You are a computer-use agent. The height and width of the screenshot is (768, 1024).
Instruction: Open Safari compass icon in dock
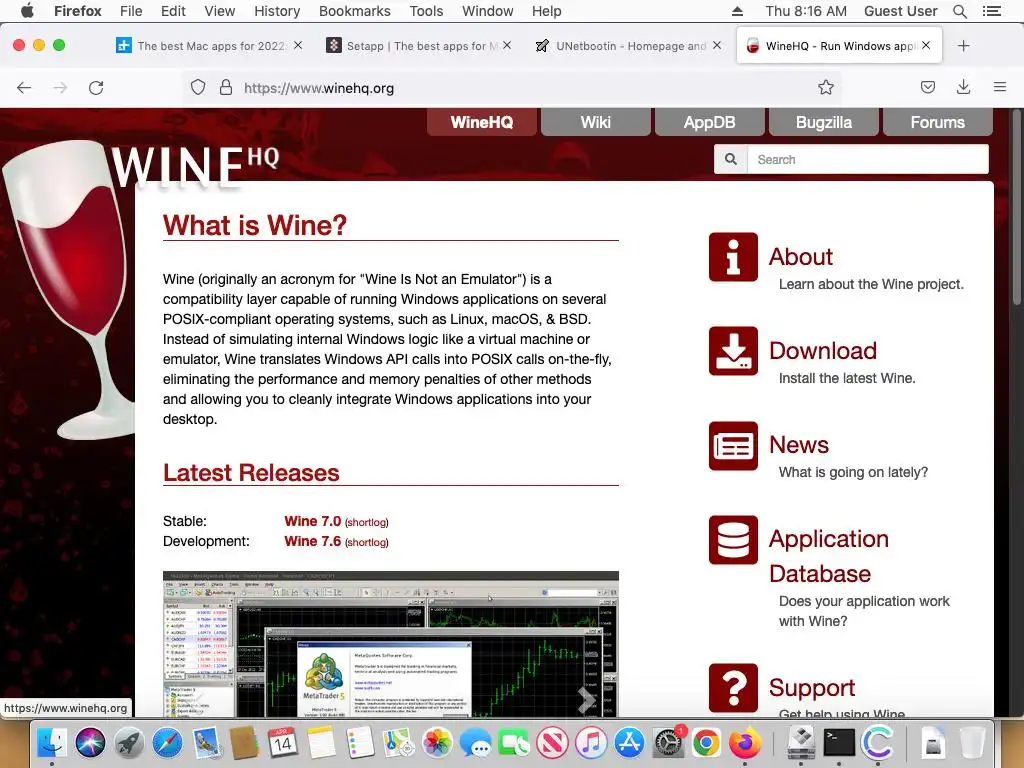point(167,743)
